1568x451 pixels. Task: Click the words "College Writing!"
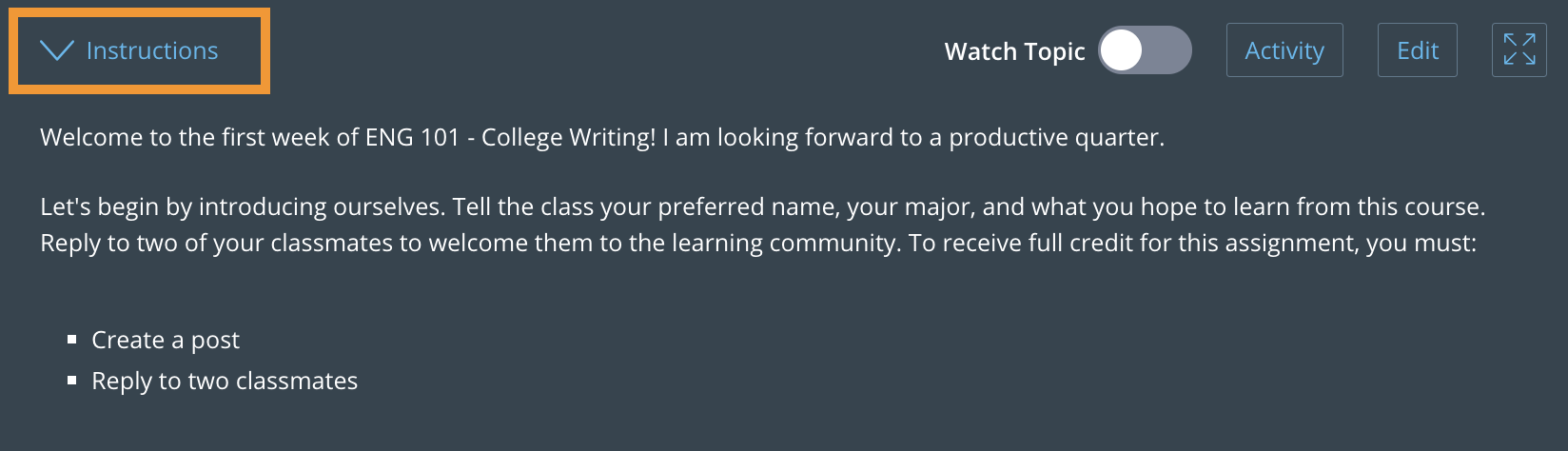(x=568, y=137)
